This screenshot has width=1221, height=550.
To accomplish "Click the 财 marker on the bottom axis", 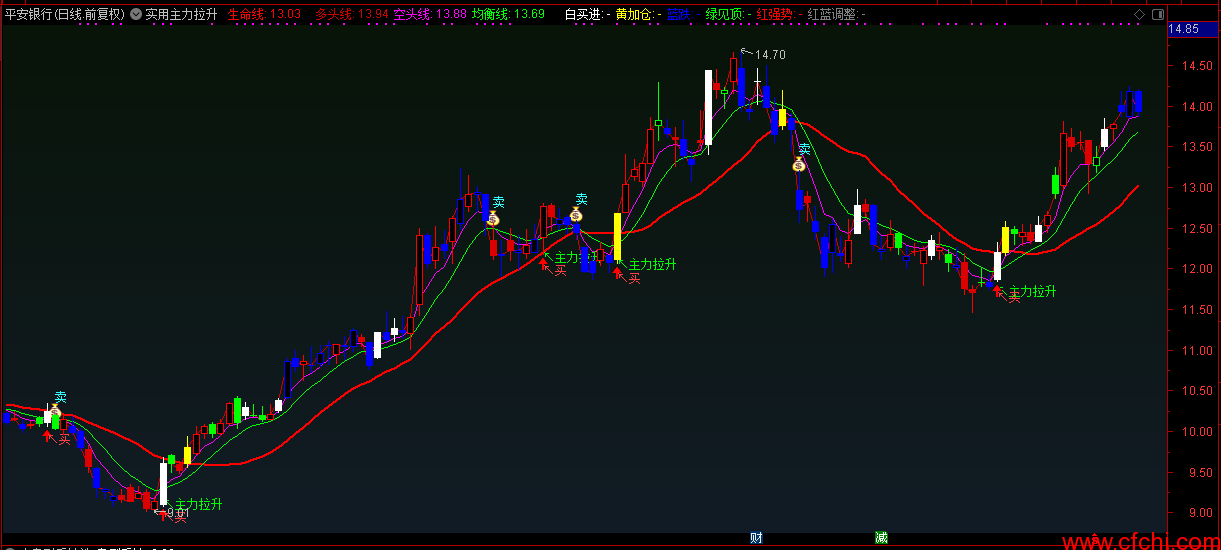I will coord(757,538).
